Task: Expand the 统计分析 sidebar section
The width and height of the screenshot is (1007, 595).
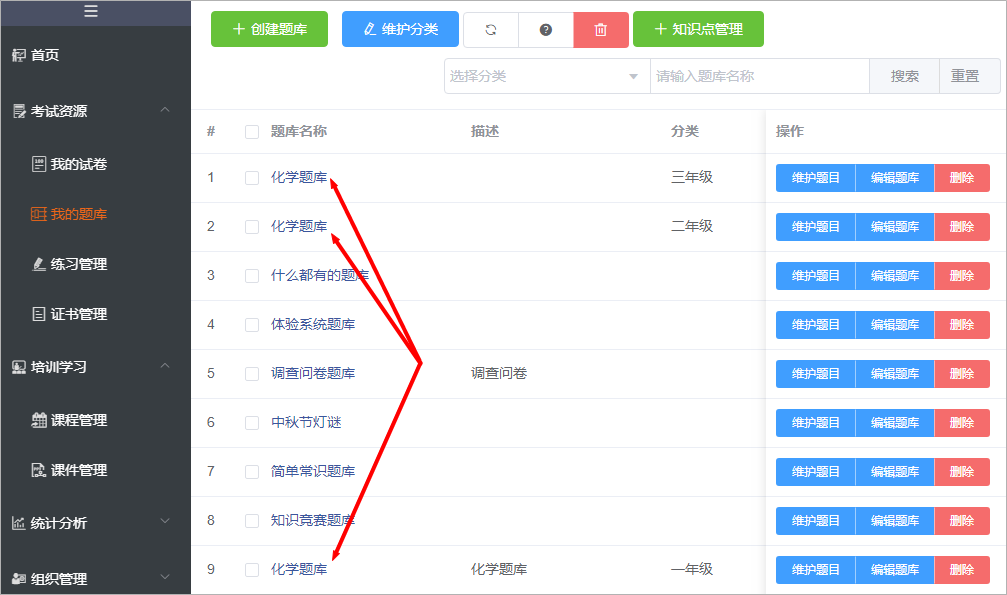Action: (165, 521)
